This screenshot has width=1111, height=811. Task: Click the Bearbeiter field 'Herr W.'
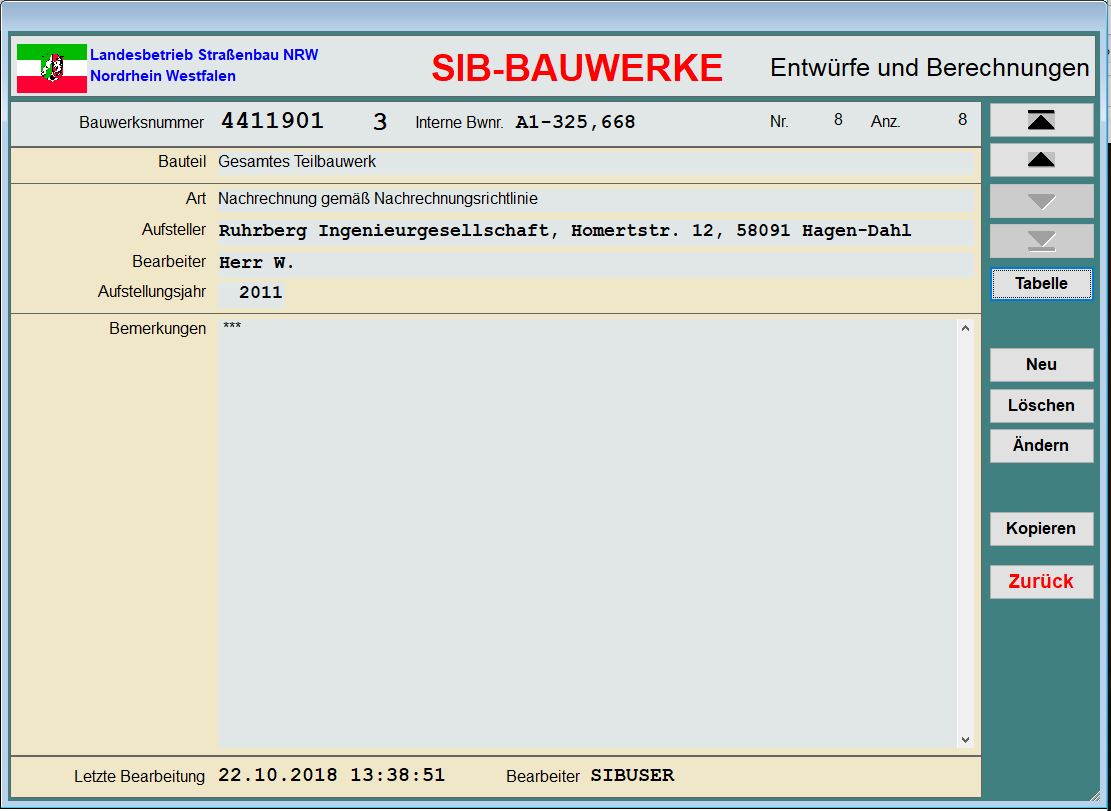pyautogui.click(x=595, y=263)
